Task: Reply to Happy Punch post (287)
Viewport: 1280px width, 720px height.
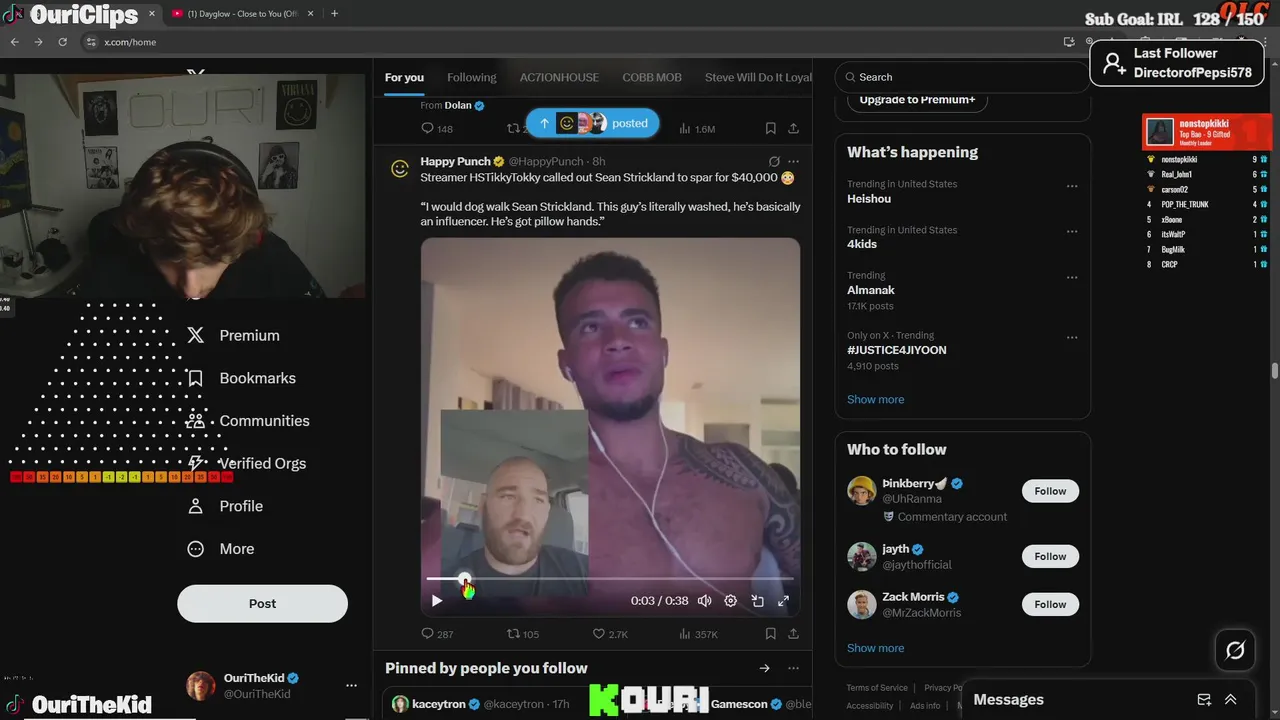Action: coord(437,634)
